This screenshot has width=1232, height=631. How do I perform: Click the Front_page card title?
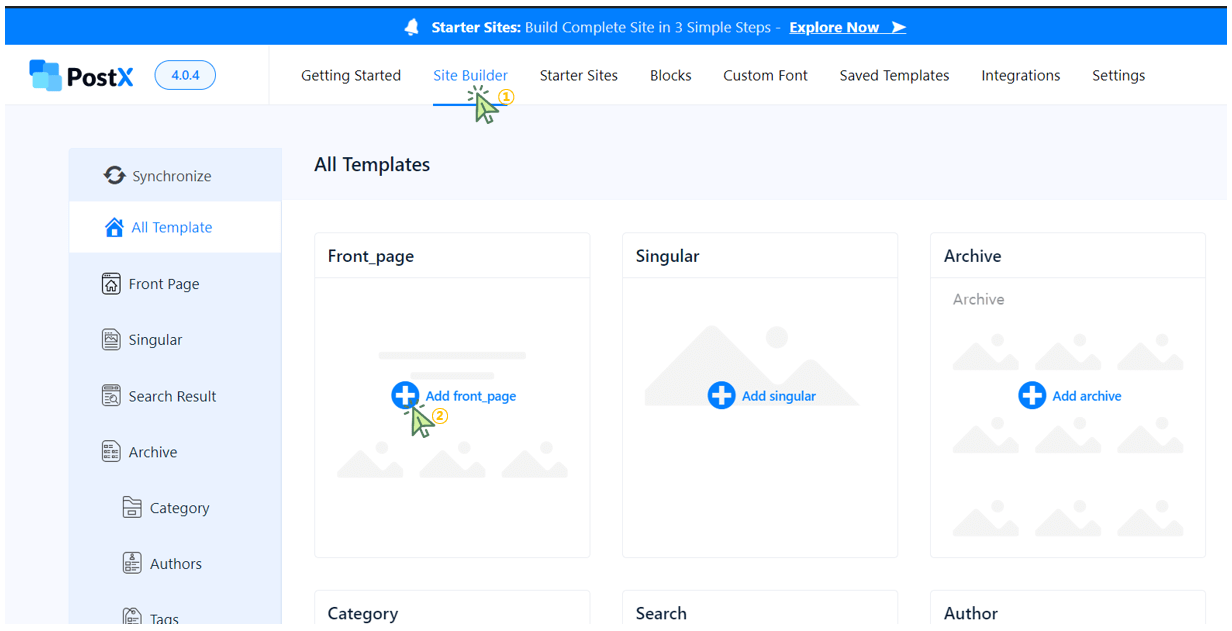point(371,256)
